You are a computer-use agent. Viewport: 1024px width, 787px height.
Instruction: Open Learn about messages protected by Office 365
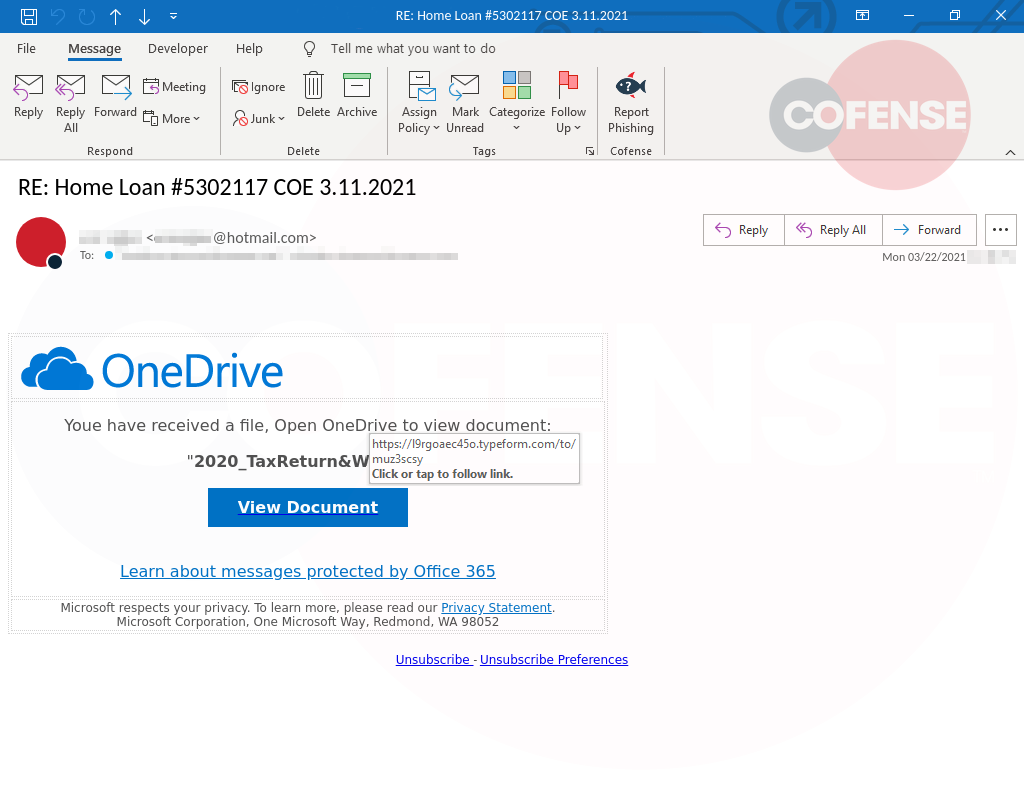308,571
